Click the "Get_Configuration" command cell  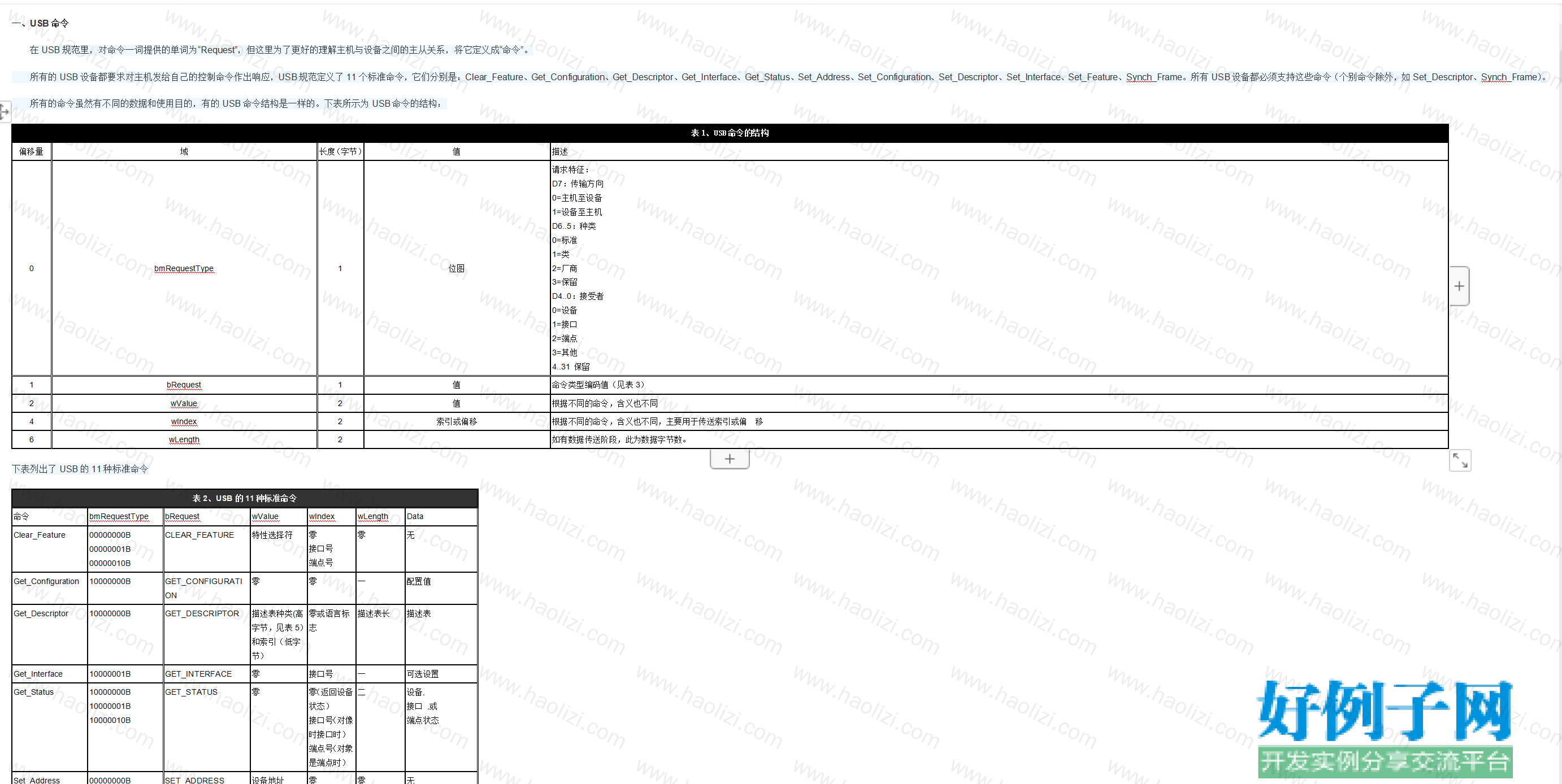click(50, 587)
